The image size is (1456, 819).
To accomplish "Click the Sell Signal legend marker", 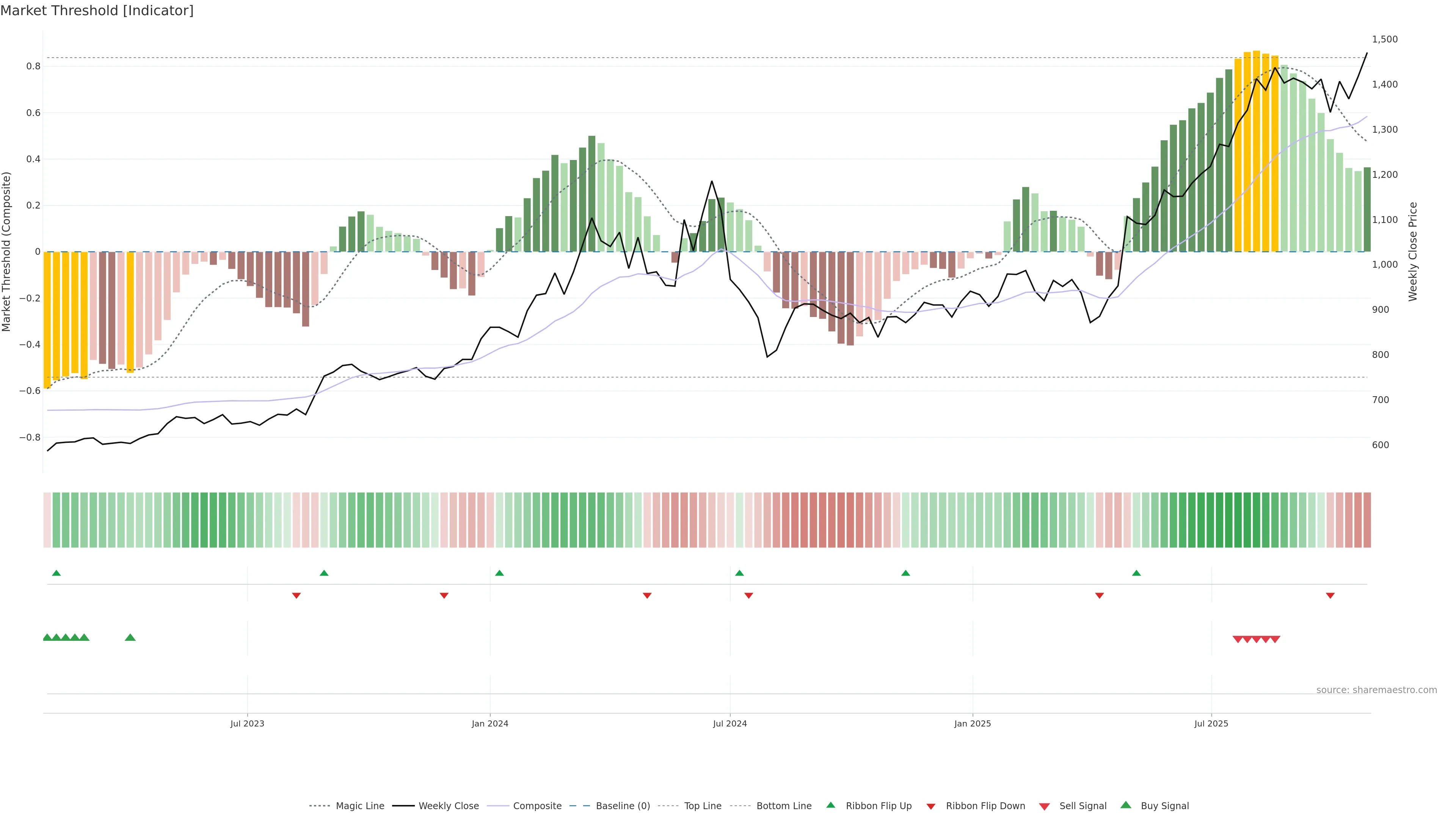I will (x=1044, y=806).
